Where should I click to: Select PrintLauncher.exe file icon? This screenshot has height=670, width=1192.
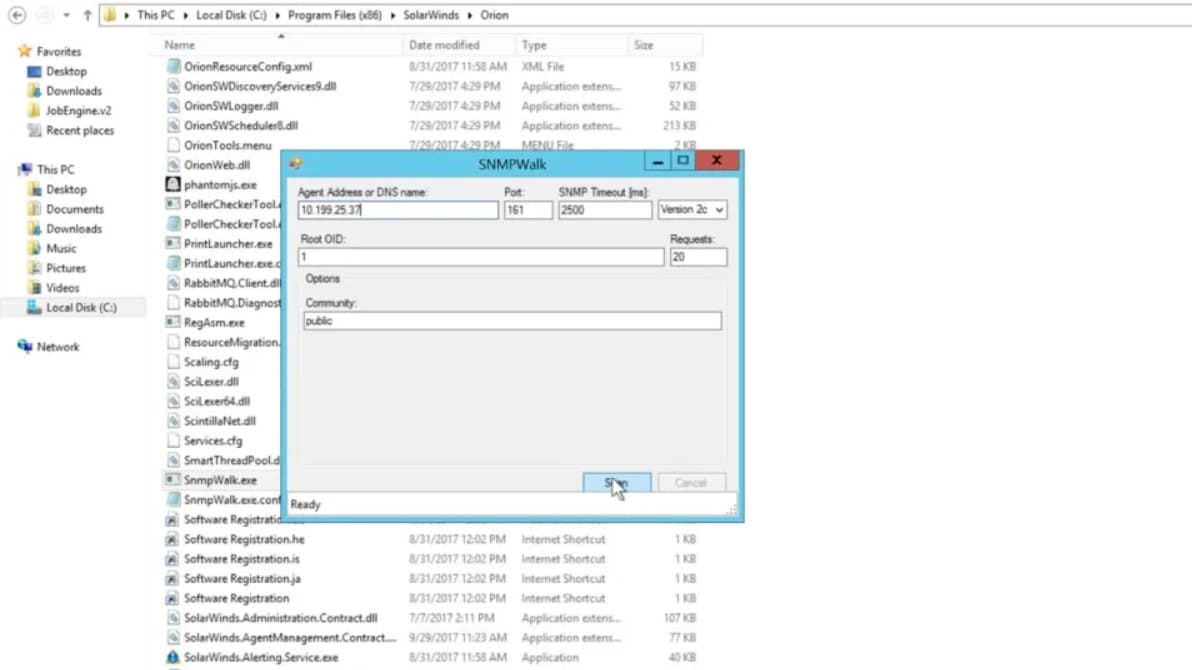pyautogui.click(x=173, y=244)
